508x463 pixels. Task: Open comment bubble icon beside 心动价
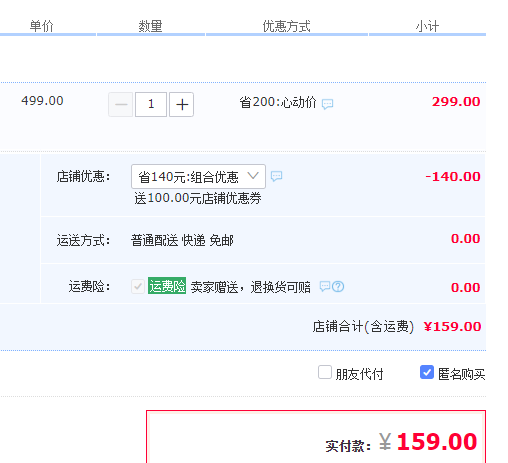point(327,104)
